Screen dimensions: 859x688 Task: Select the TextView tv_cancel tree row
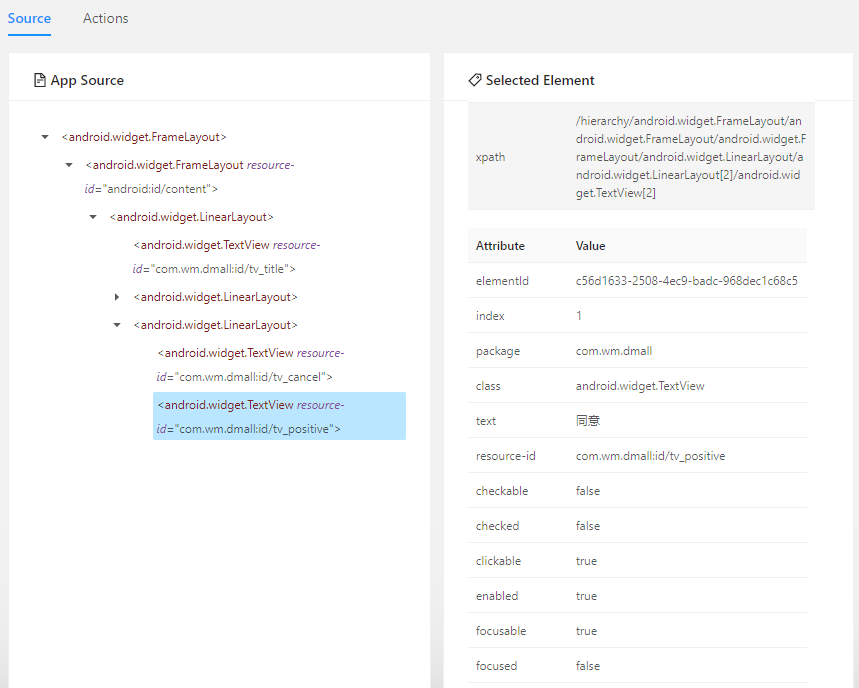(250, 365)
